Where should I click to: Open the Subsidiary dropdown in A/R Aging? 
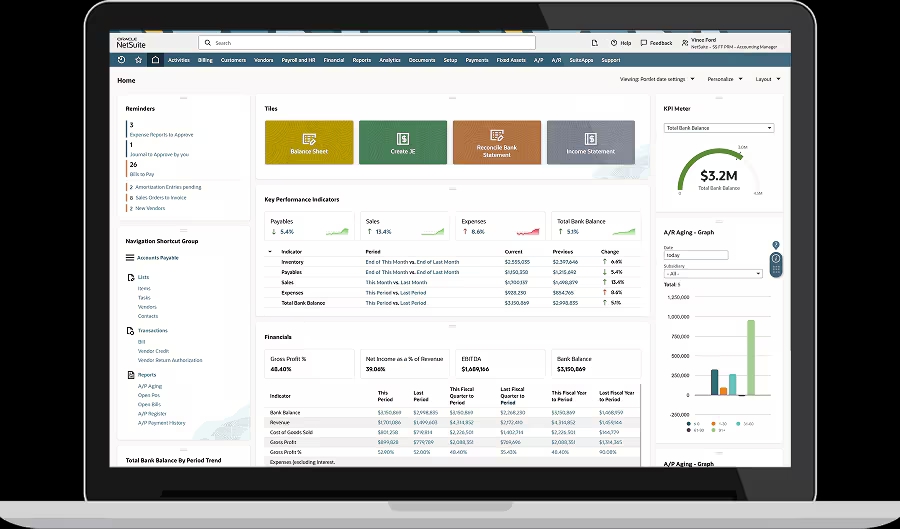pos(713,273)
